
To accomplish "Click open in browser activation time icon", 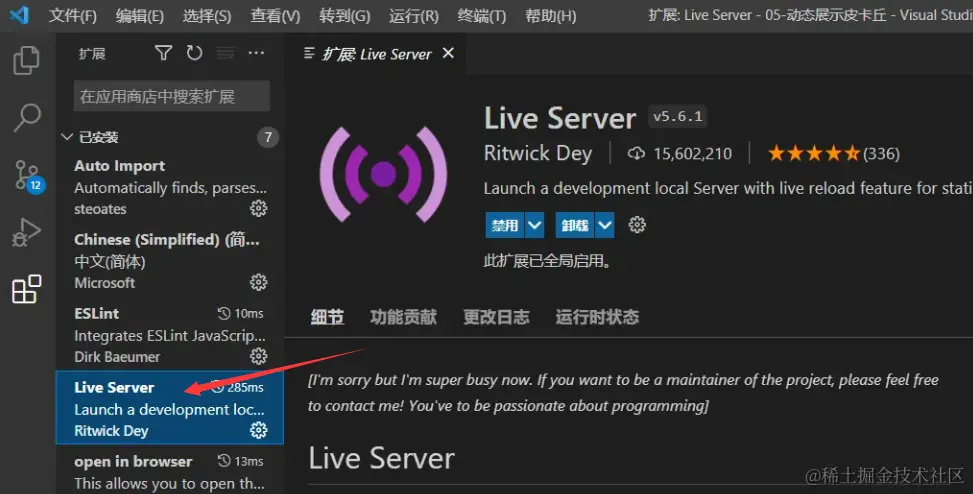I will point(224,461).
